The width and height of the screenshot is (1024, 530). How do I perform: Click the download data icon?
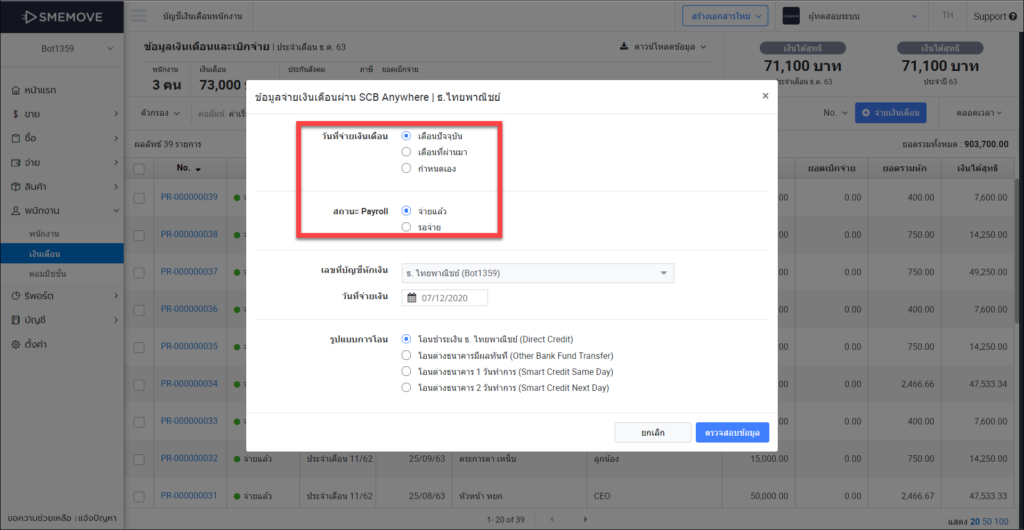pos(624,46)
